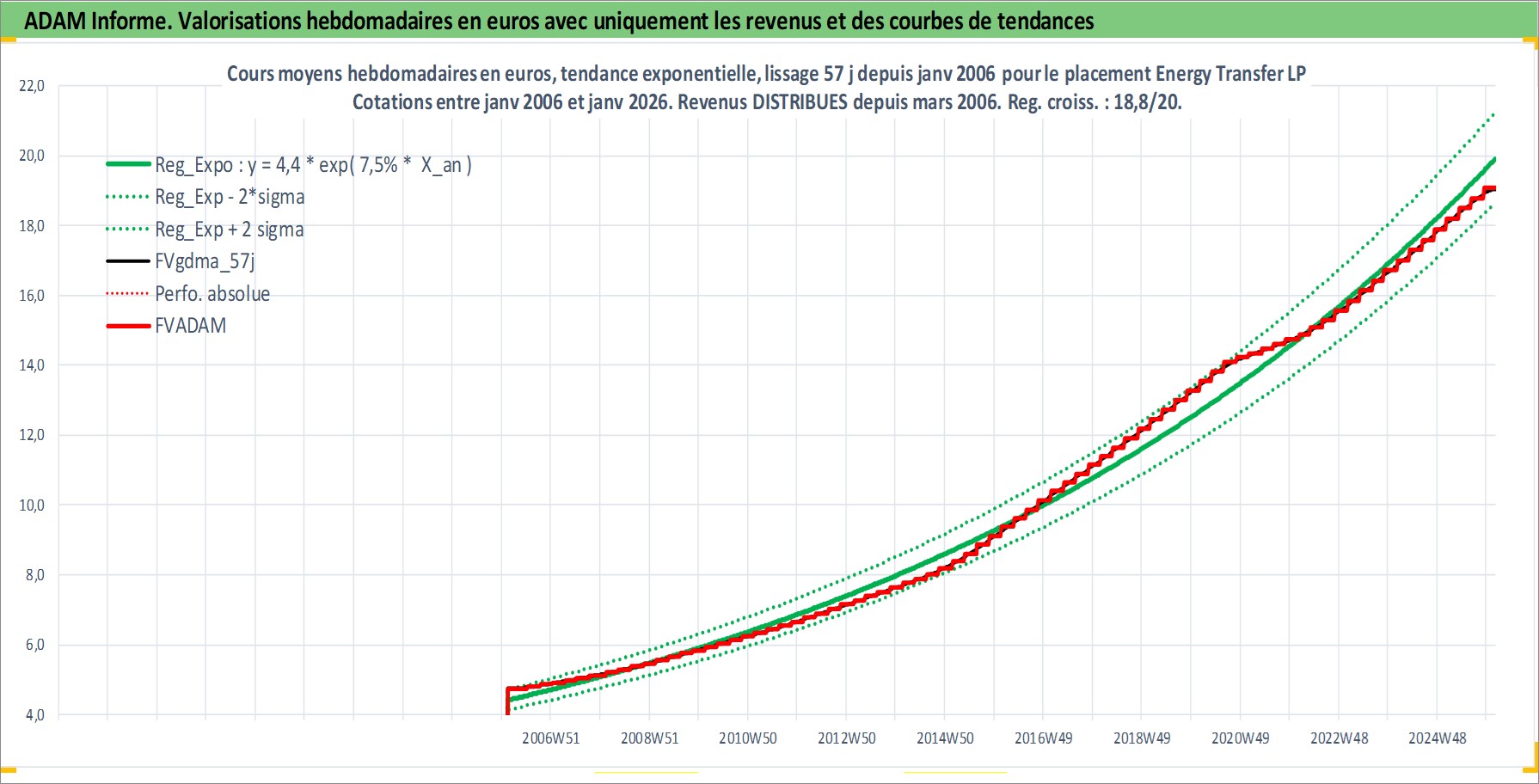Click x-axis label 2022W48
1539x784 pixels.
1340,738
